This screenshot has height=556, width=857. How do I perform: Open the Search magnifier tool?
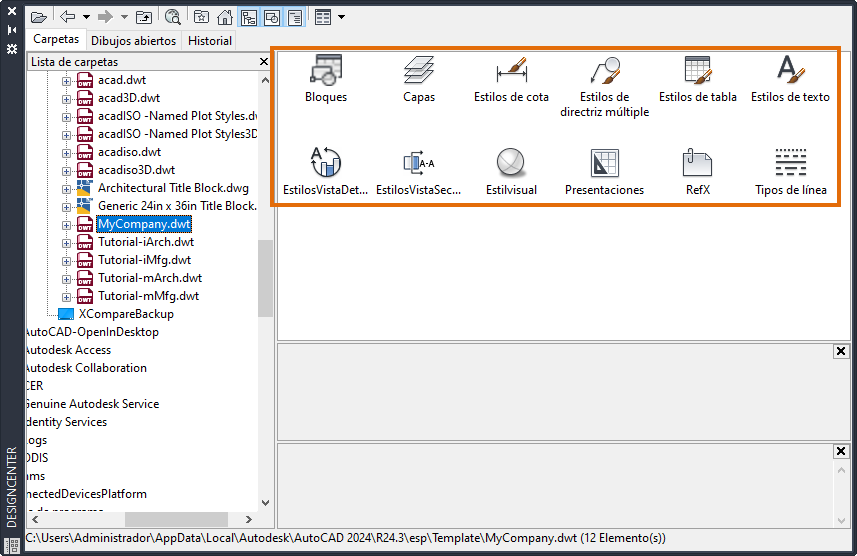173,17
